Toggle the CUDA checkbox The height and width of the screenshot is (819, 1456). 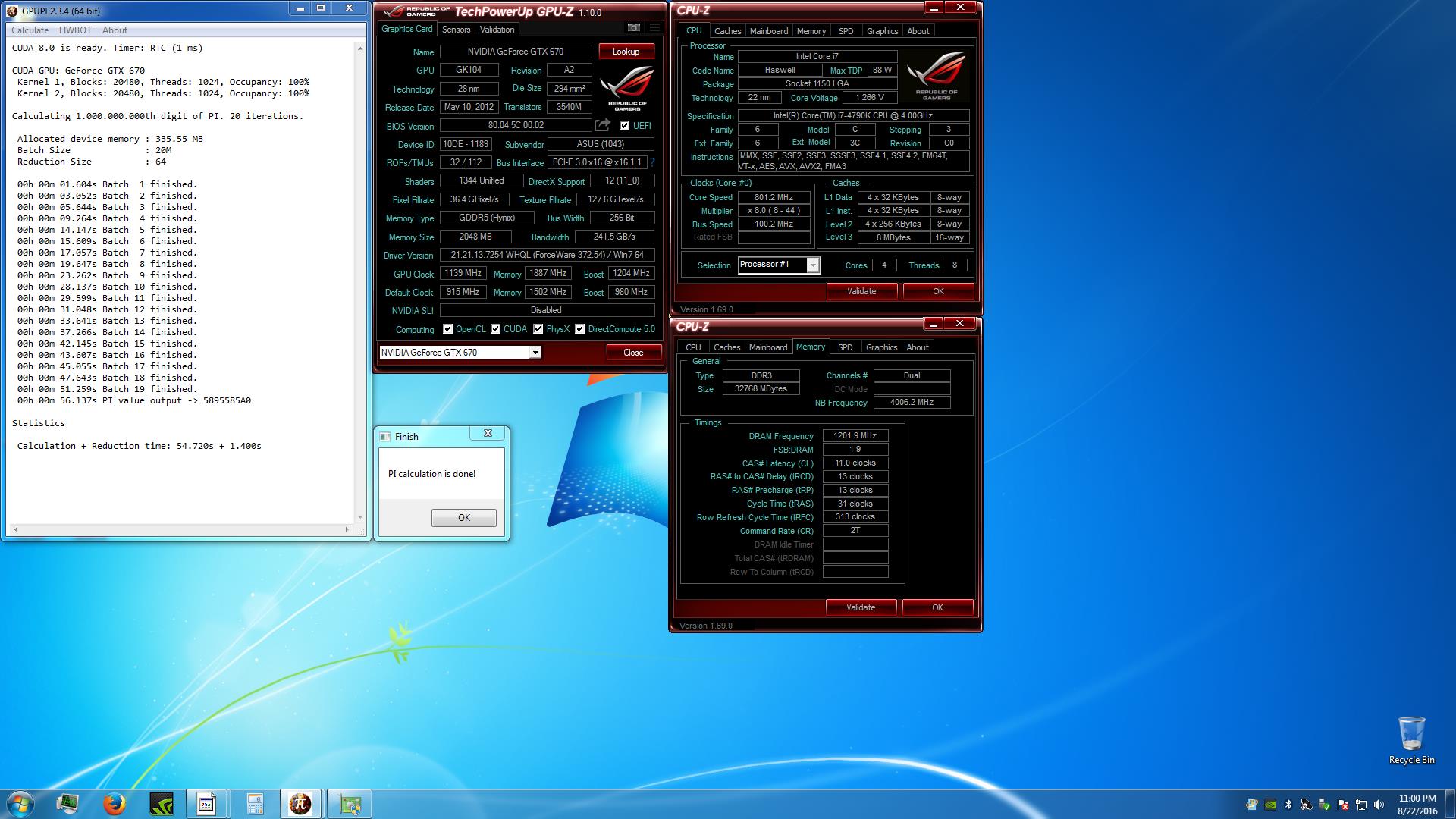[495, 329]
